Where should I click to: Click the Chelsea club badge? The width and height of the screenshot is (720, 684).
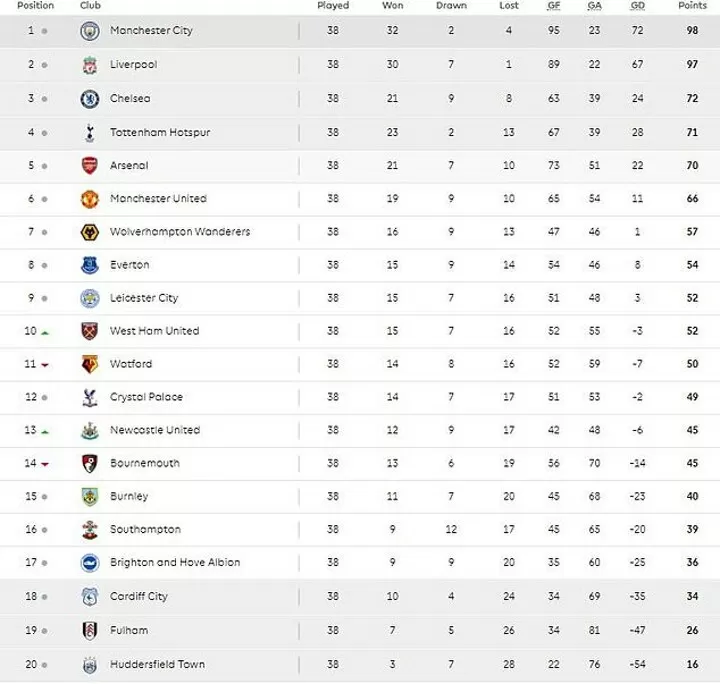click(x=90, y=99)
